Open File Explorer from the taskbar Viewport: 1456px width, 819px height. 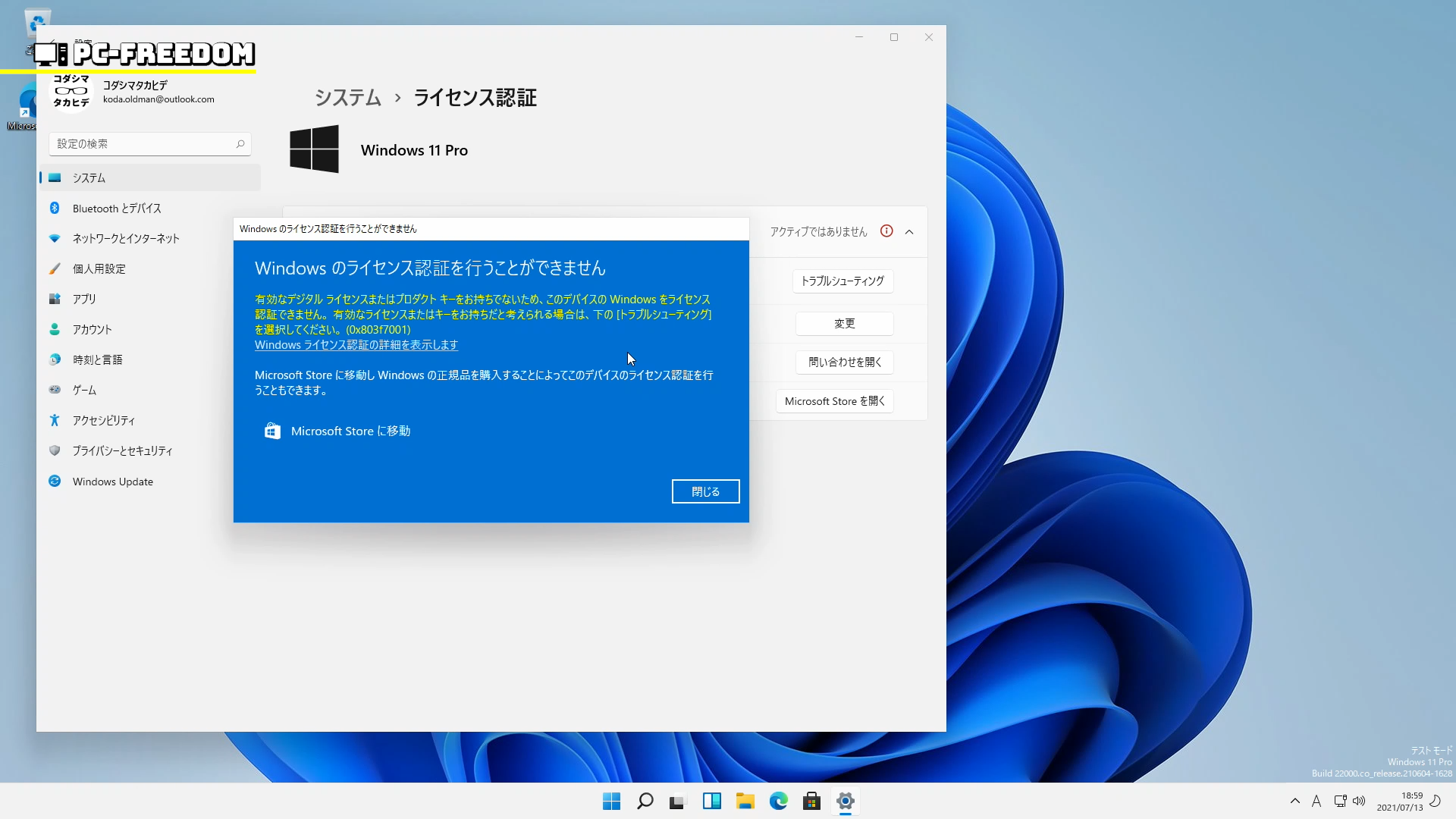[745, 801]
